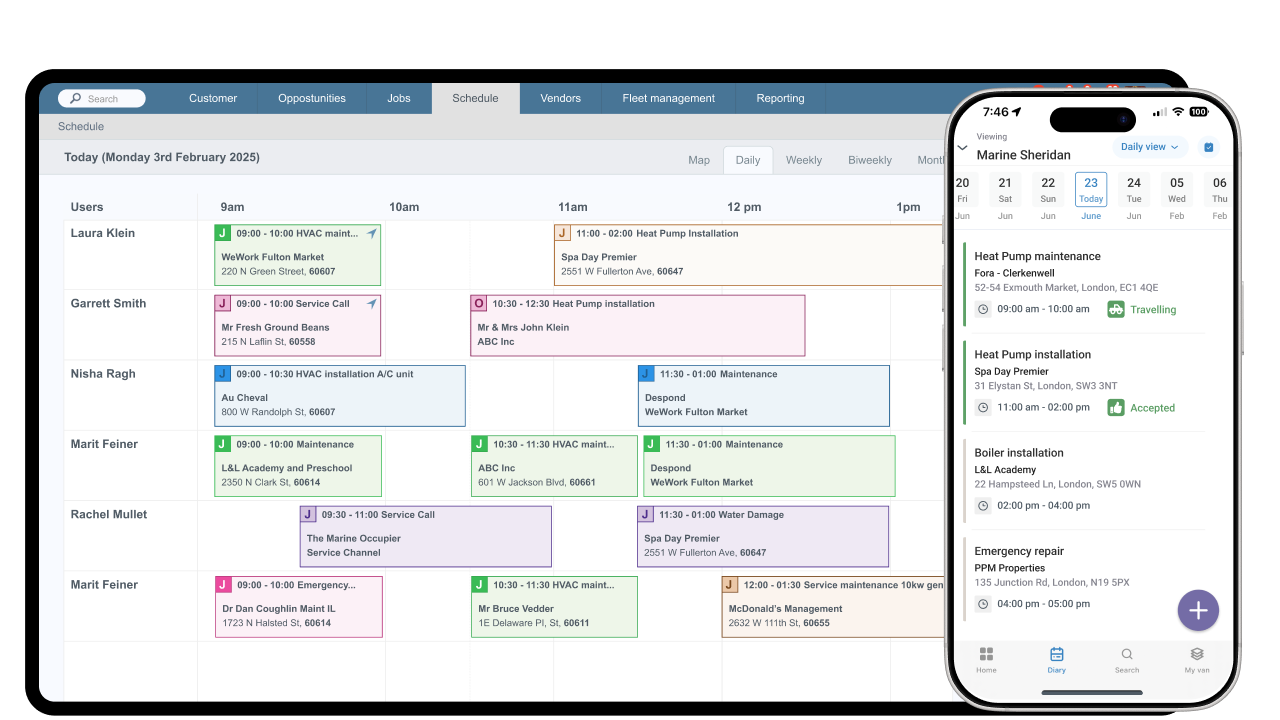
Task: Click the Search input field at top left
Action: tap(101, 98)
